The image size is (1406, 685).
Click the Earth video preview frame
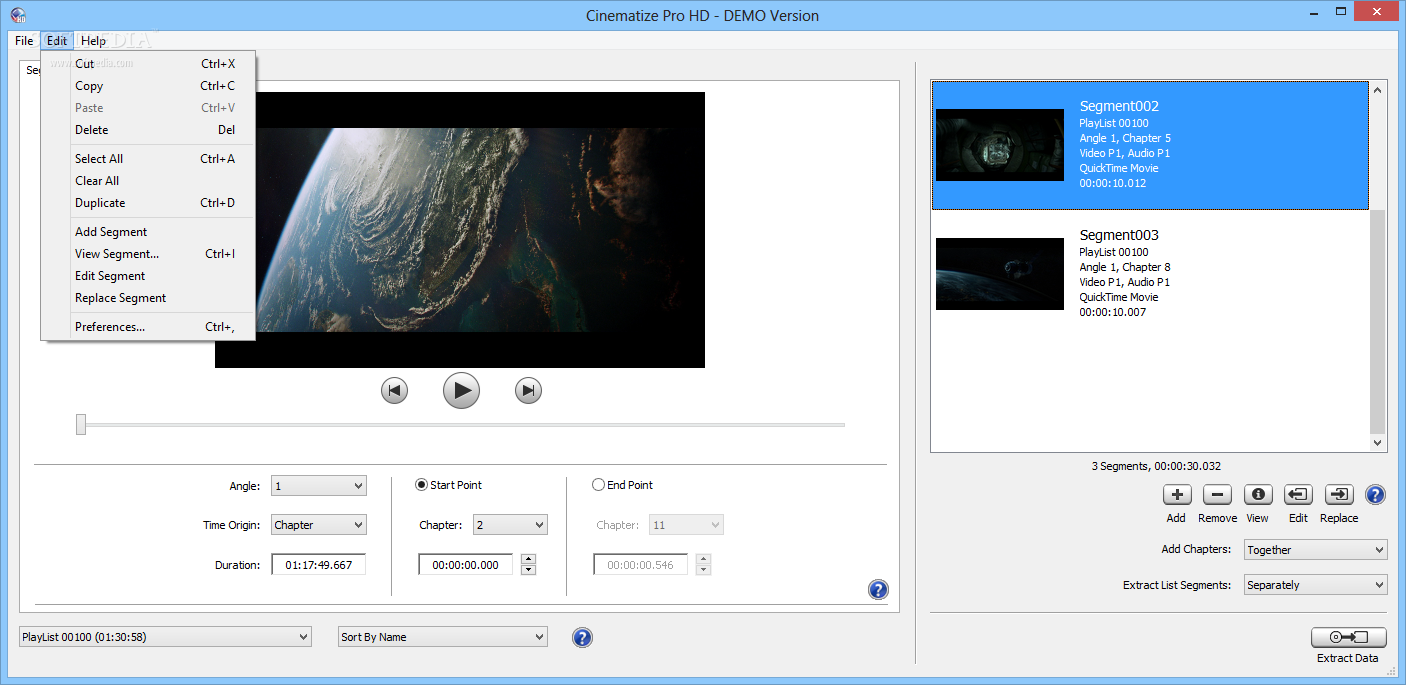coord(460,230)
